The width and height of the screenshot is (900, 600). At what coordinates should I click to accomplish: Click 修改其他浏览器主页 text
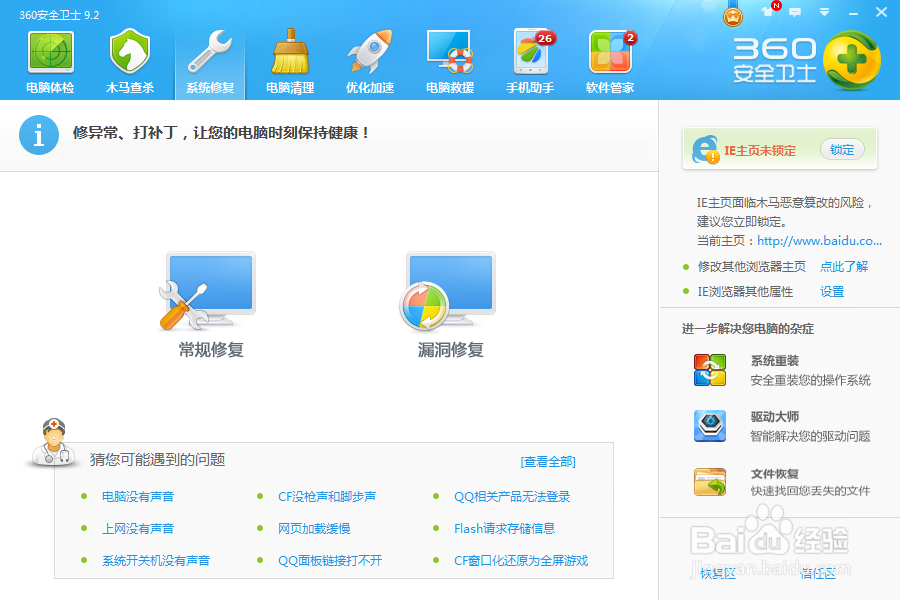click(x=752, y=266)
